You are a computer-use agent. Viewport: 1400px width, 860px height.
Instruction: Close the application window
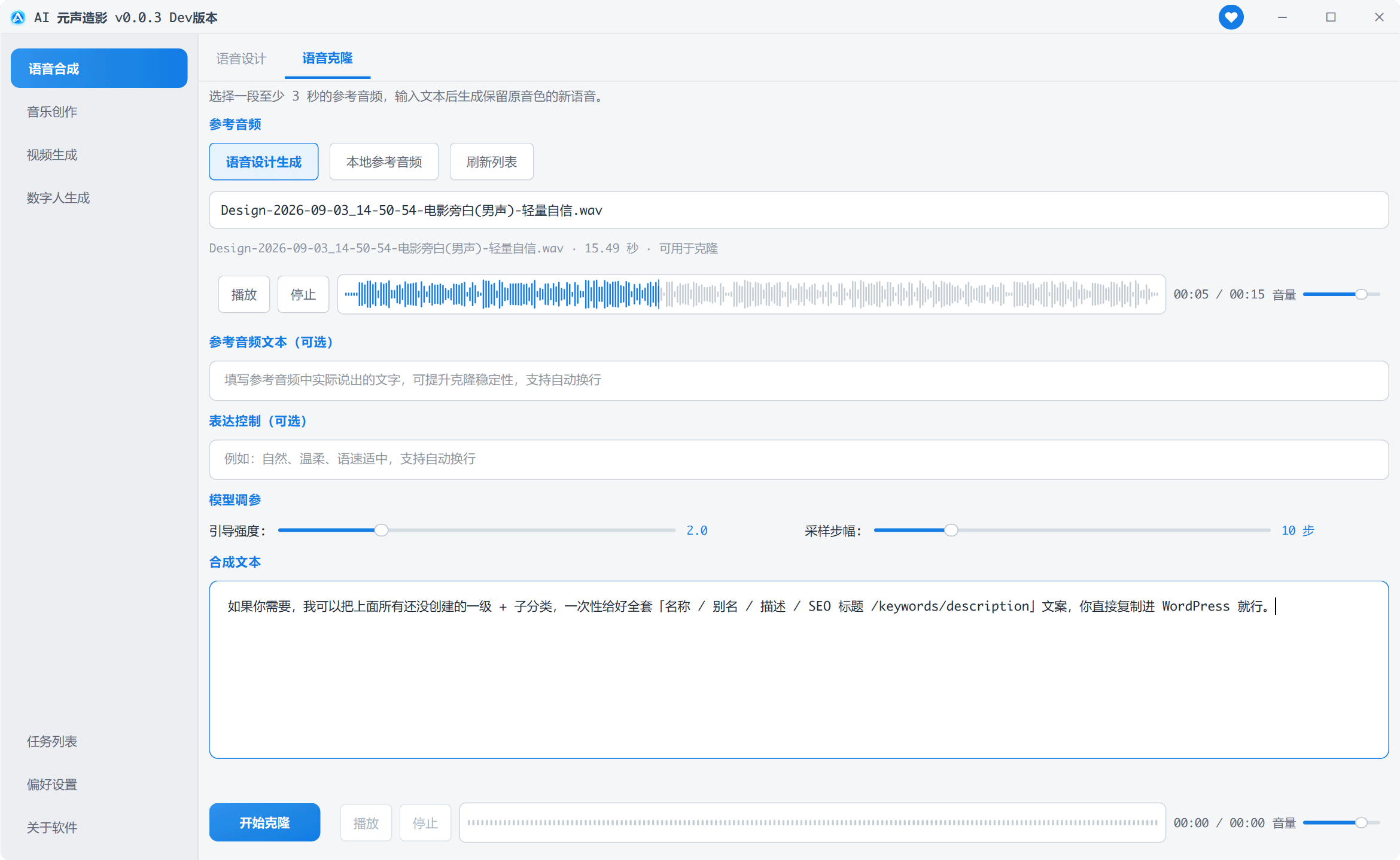point(1379,17)
